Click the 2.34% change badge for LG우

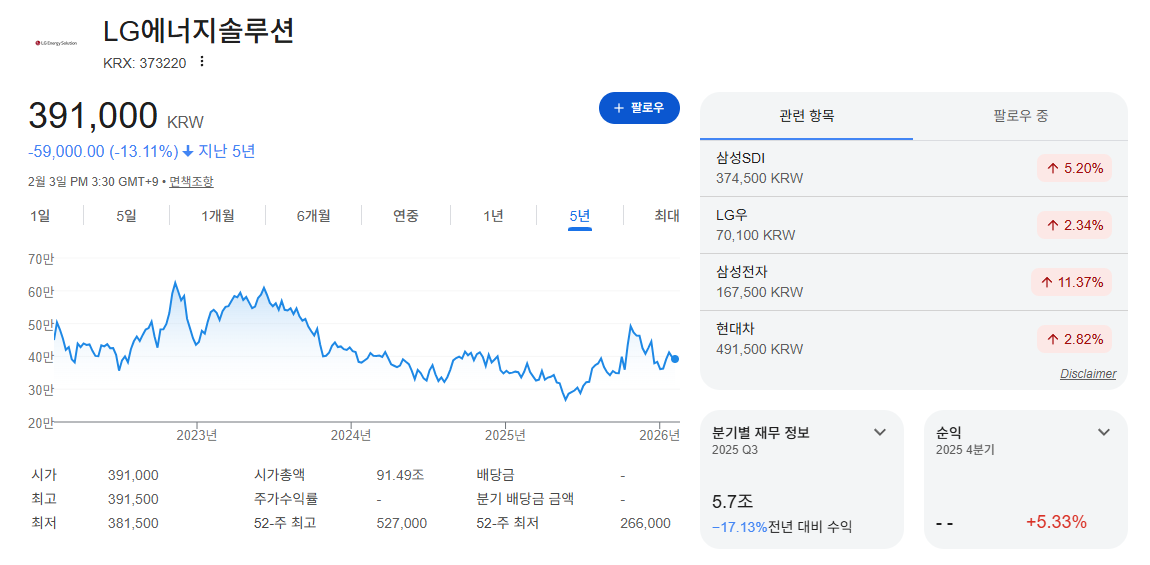point(1074,225)
